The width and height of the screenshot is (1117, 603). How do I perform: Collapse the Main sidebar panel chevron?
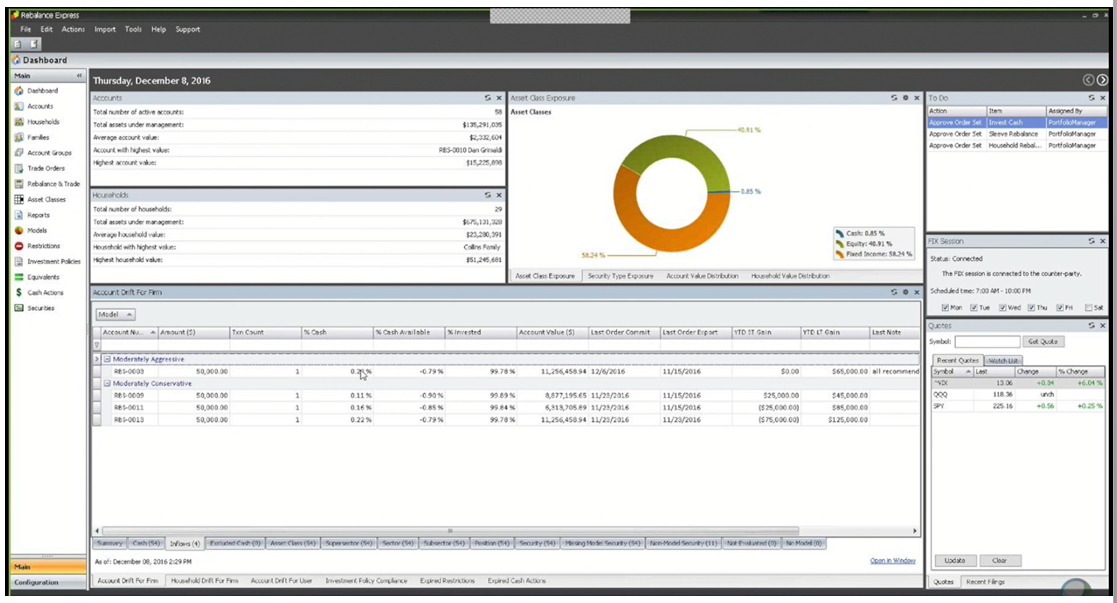[x=79, y=76]
